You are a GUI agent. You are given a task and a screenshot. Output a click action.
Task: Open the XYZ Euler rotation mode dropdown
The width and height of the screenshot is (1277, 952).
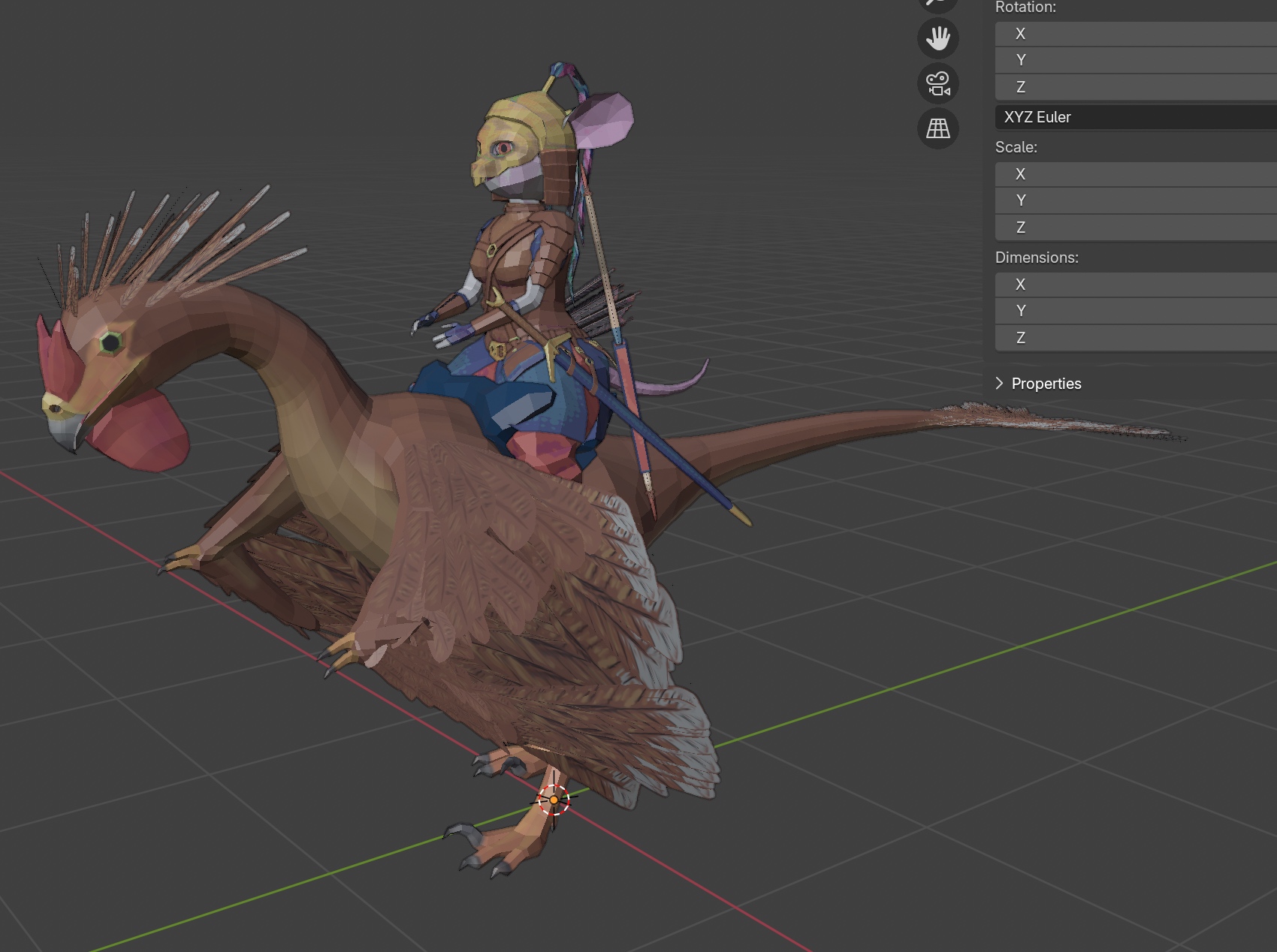tap(1136, 117)
